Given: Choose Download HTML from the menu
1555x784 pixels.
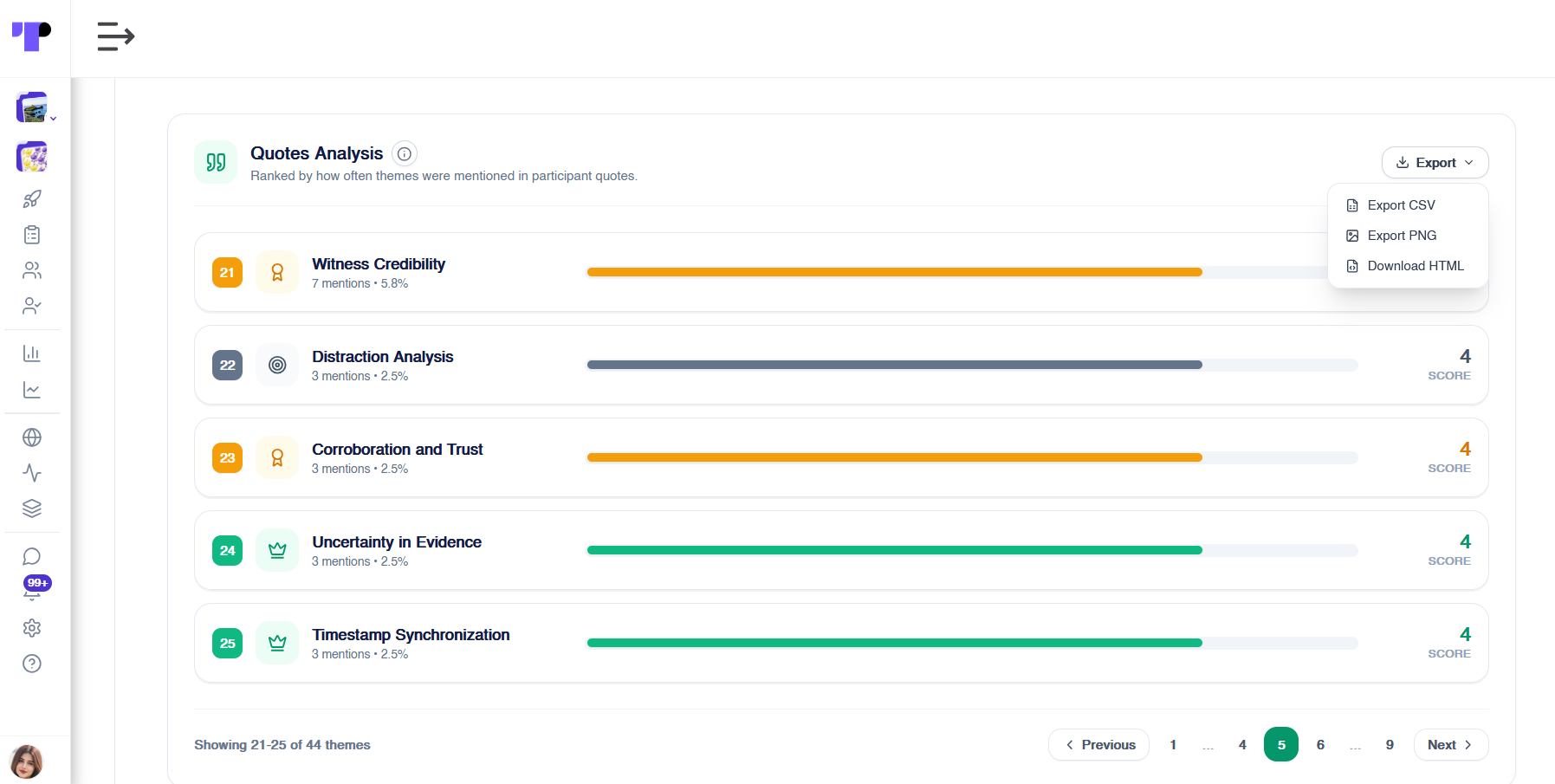Looking at the screenshot, I should click(x=1408, y=266).
